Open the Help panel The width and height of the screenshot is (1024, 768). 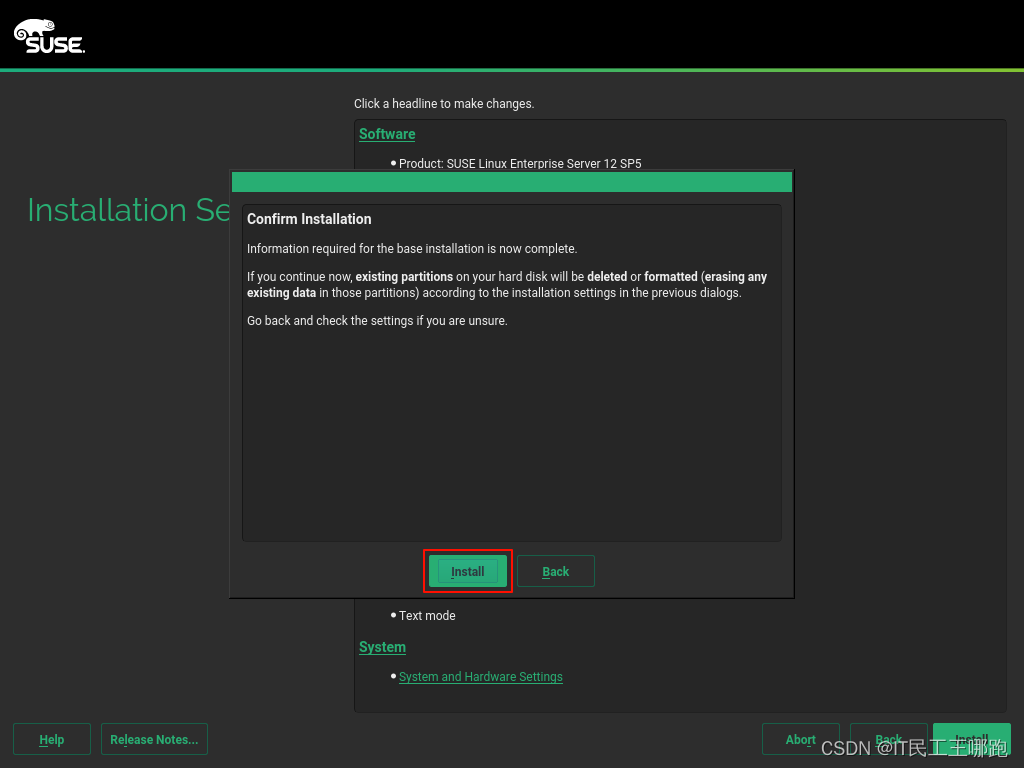(51, 739)
